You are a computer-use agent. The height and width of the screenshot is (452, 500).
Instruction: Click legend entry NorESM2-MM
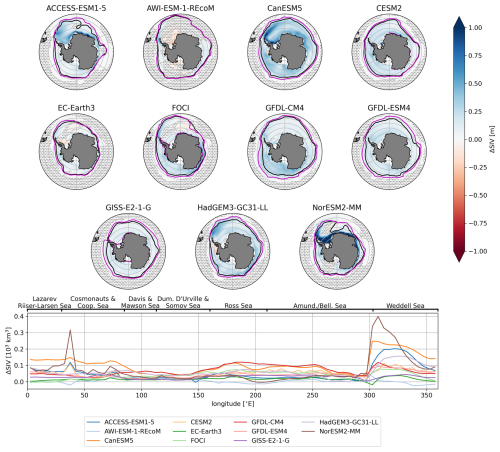331,431
